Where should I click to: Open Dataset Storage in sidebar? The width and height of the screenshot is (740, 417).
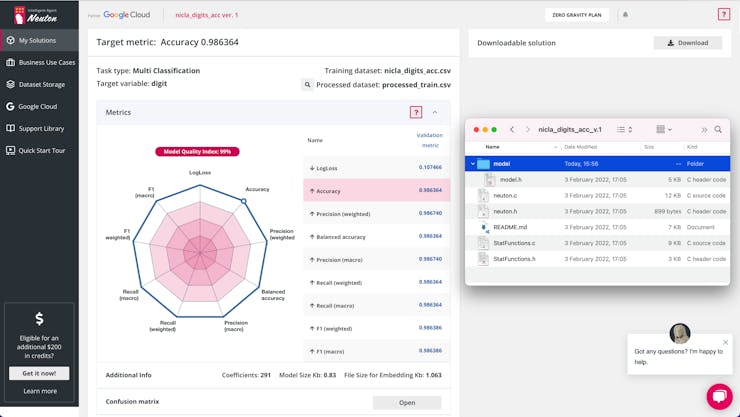click(40, 84)
